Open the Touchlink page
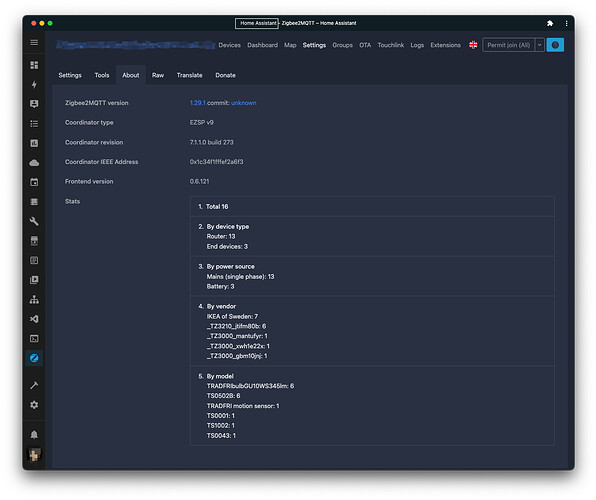 [x=391, y=45]
